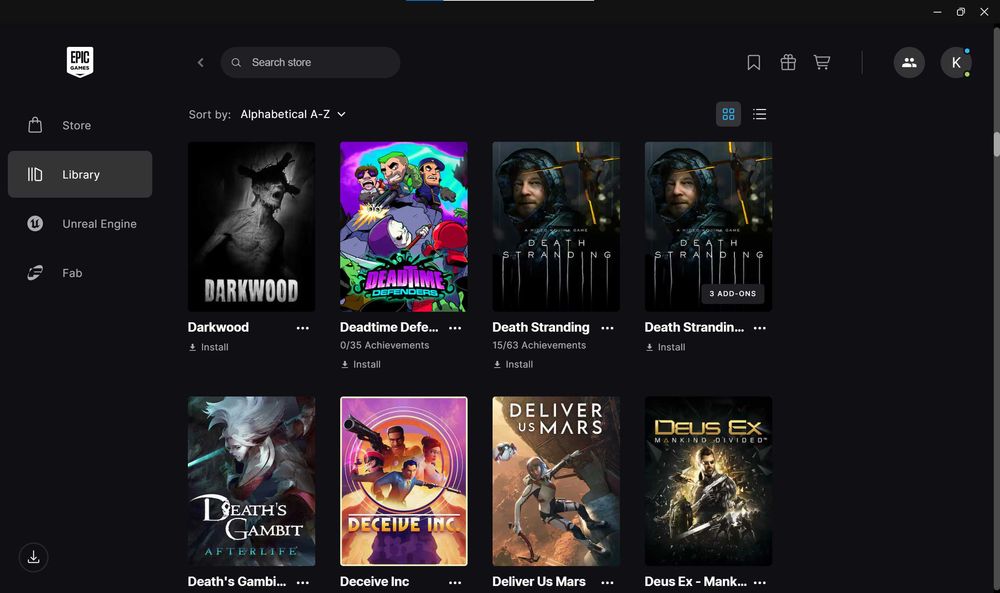1000x593 pixels.
Task: Click the Epic Games logo
Action: [80, 62]
